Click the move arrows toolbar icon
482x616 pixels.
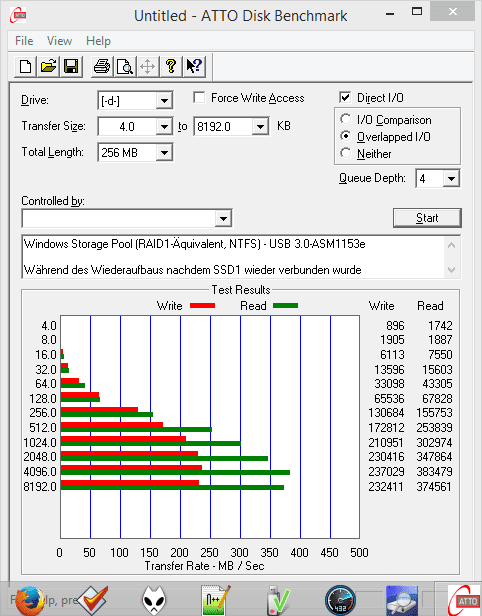point(148,66)
